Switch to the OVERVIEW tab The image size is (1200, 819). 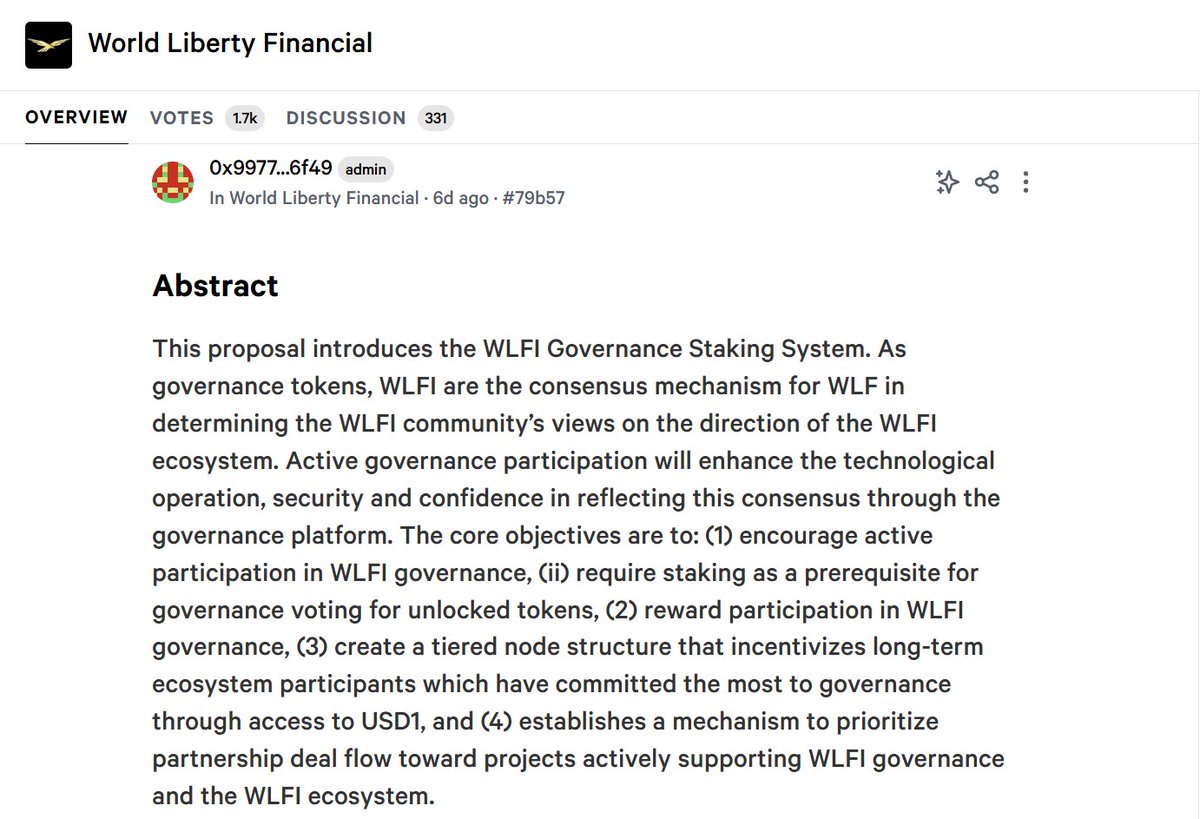(76, 117)
